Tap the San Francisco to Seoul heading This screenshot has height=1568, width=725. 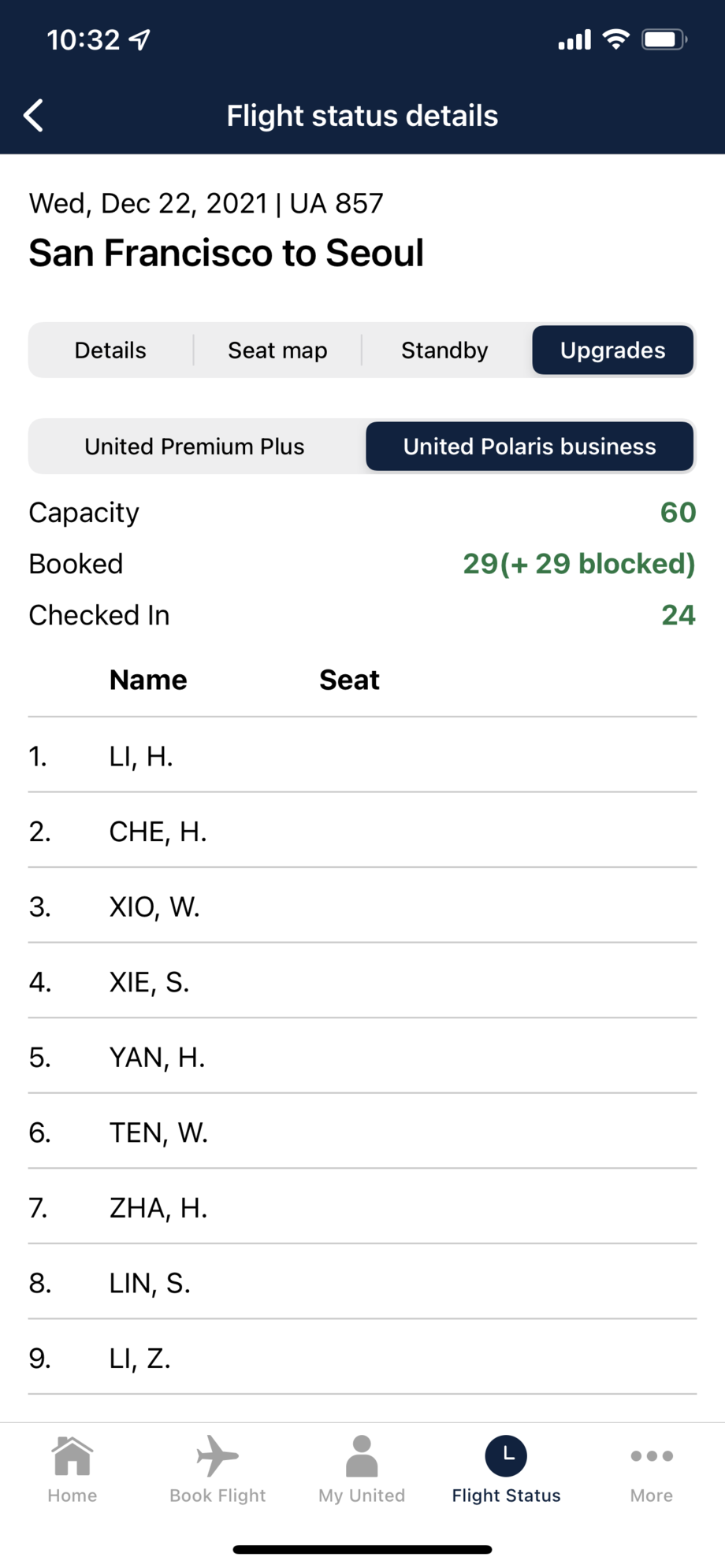226,254
